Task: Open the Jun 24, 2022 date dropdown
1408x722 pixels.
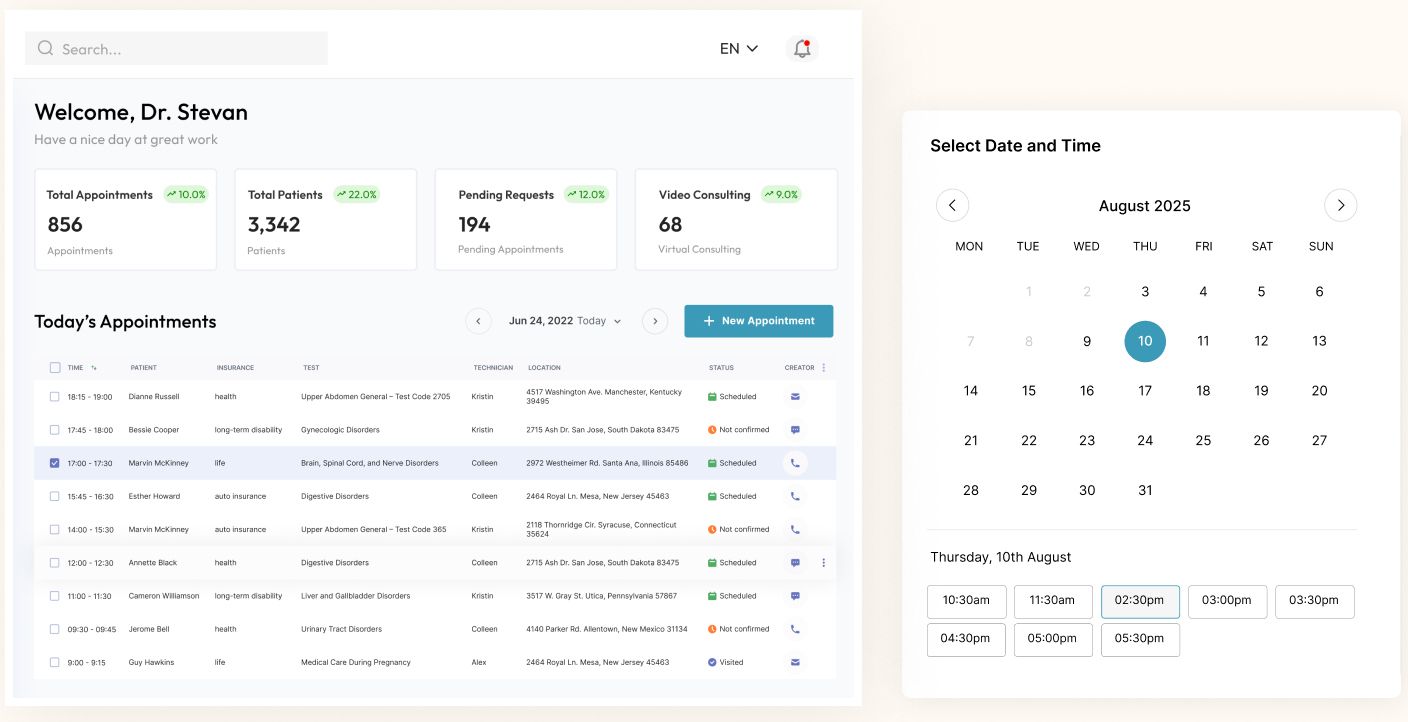Action: tap(566, 320)
